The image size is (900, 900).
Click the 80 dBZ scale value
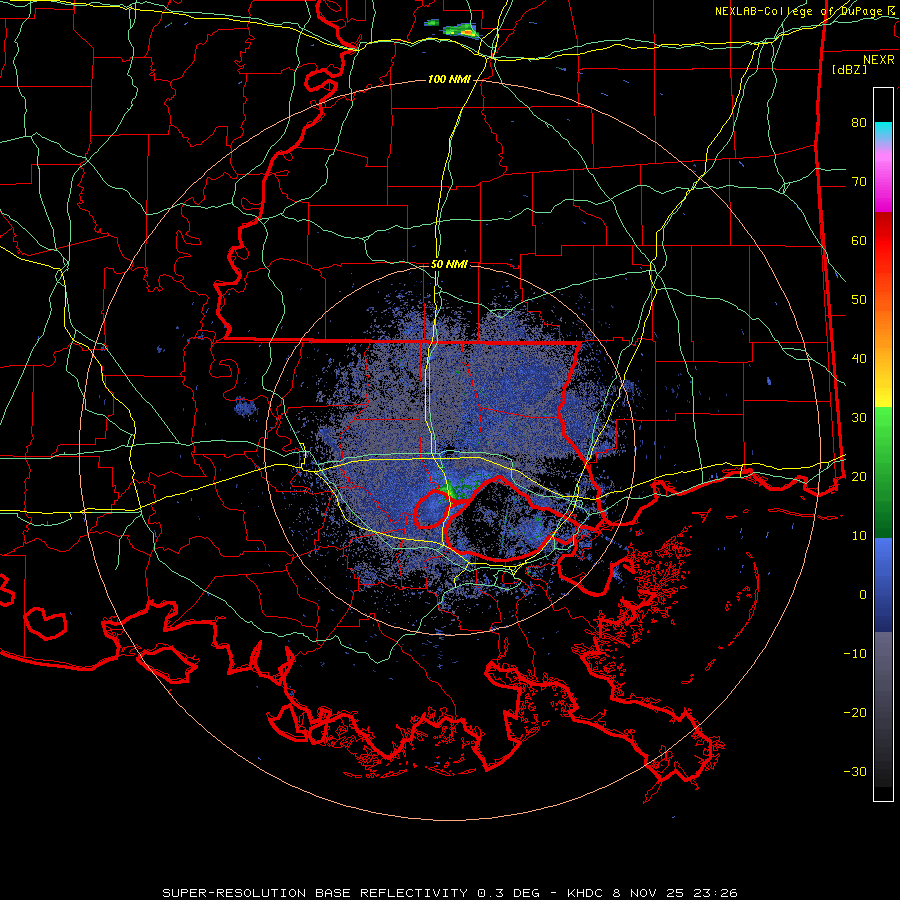859,123
